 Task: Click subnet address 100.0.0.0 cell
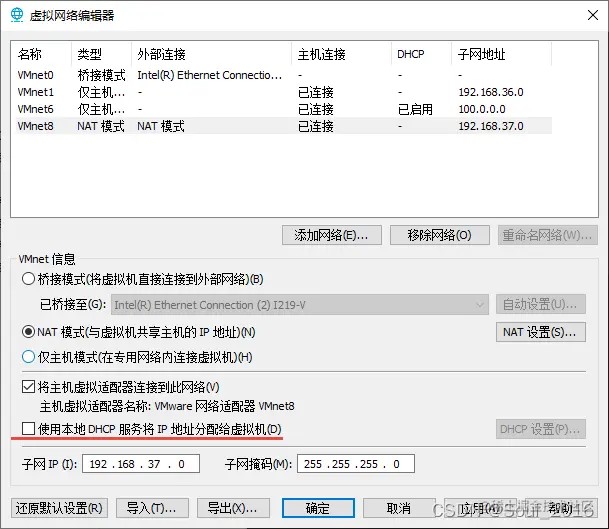[x=482, y=109]
